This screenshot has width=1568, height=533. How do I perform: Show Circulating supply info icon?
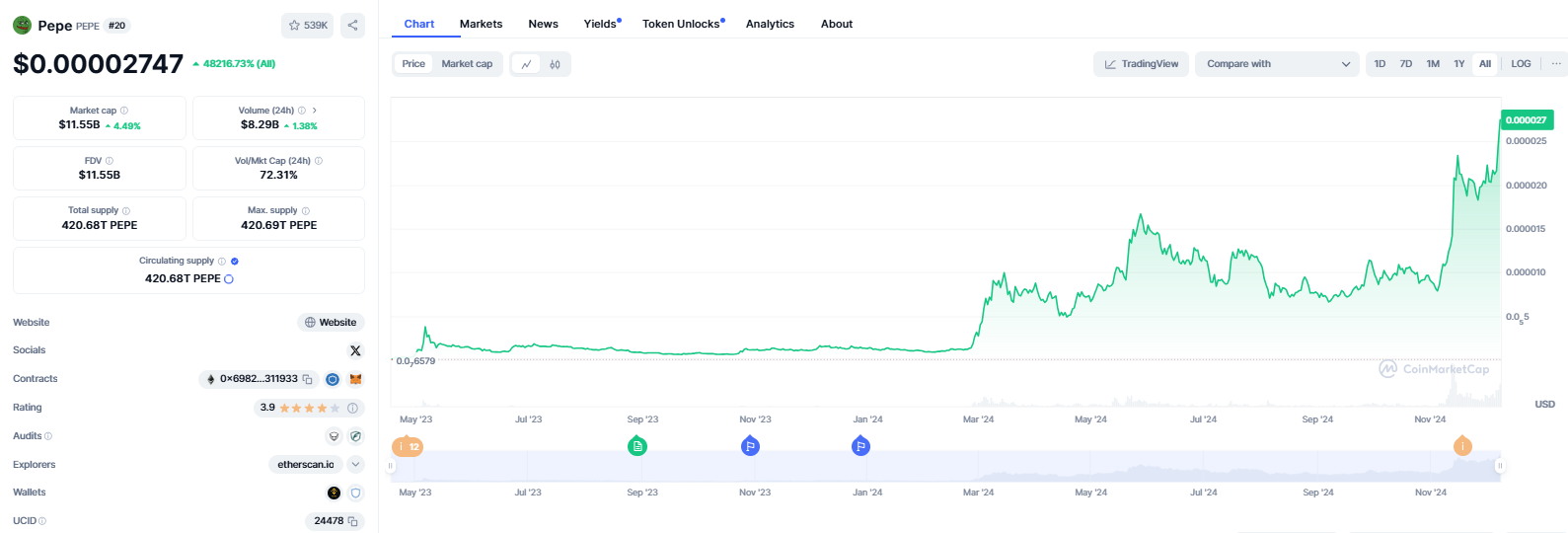pyautogui.click(x=222, y=262)
